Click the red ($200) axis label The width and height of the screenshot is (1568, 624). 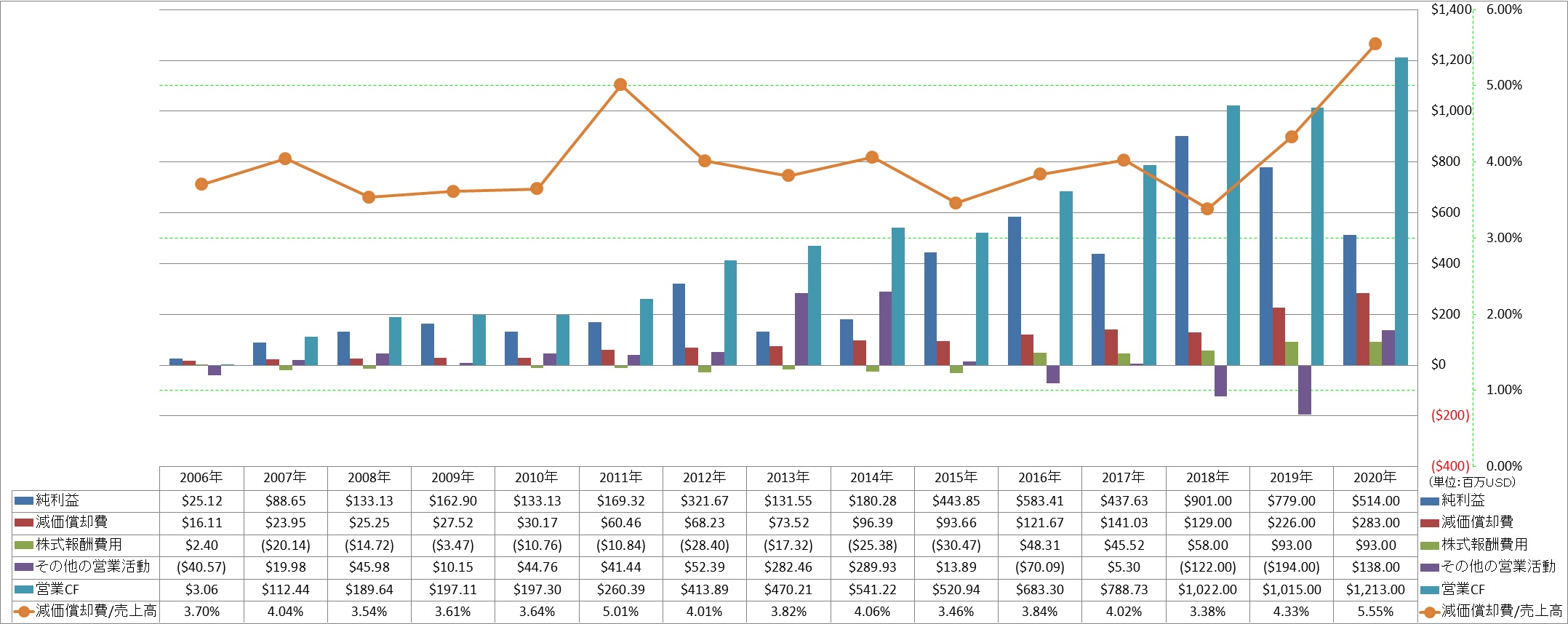click(x=1450, y=415)
